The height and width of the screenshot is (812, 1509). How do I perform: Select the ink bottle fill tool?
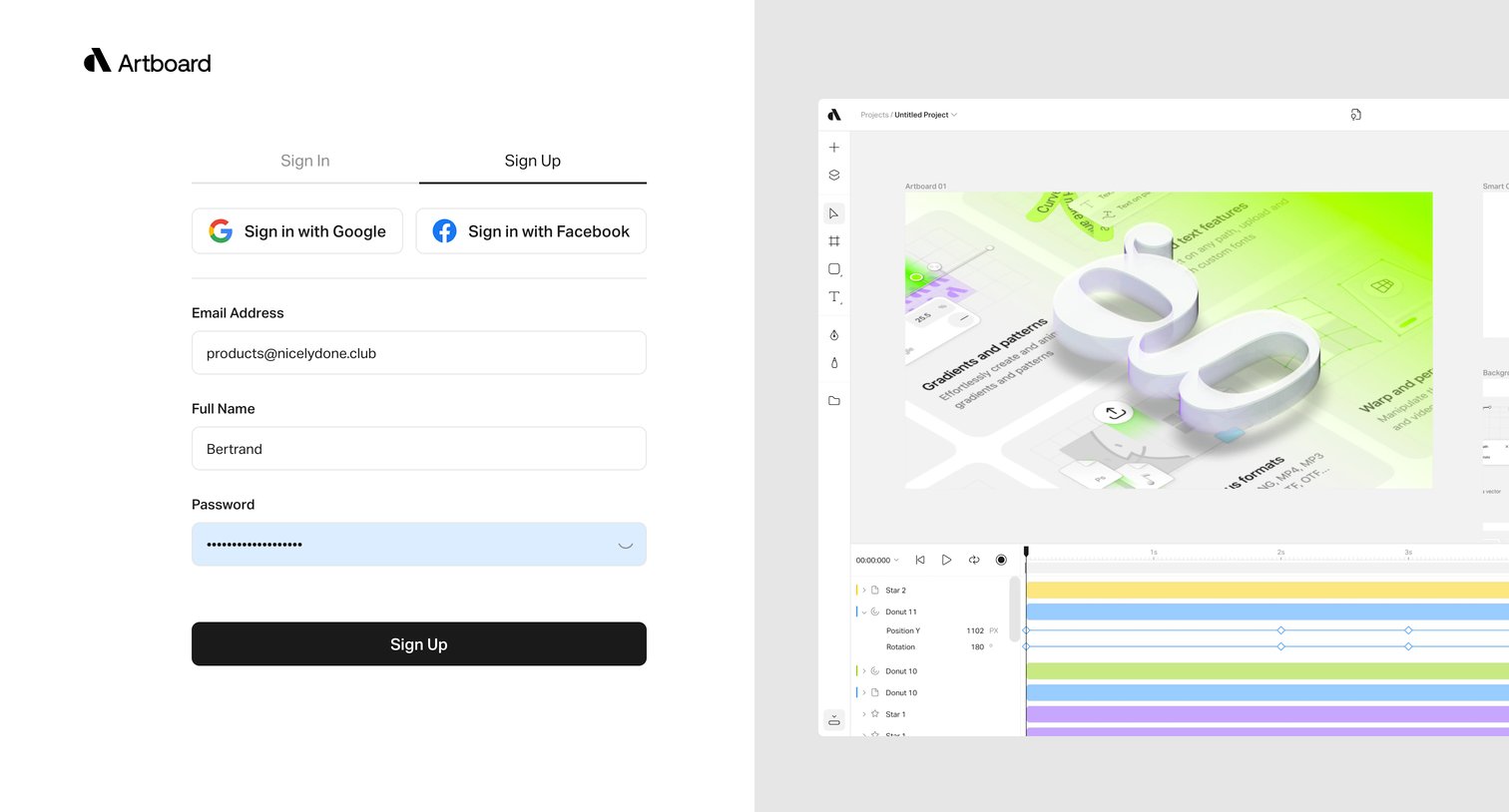(834, 363)
